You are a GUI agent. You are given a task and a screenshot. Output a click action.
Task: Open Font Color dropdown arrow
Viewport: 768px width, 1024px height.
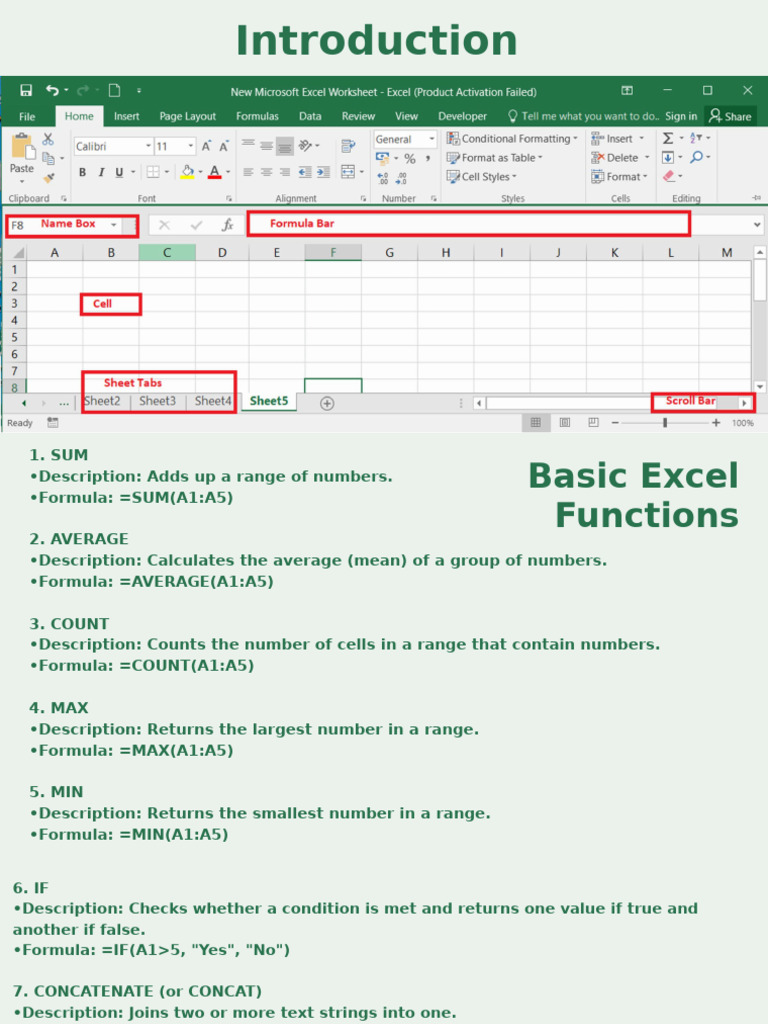228,172
